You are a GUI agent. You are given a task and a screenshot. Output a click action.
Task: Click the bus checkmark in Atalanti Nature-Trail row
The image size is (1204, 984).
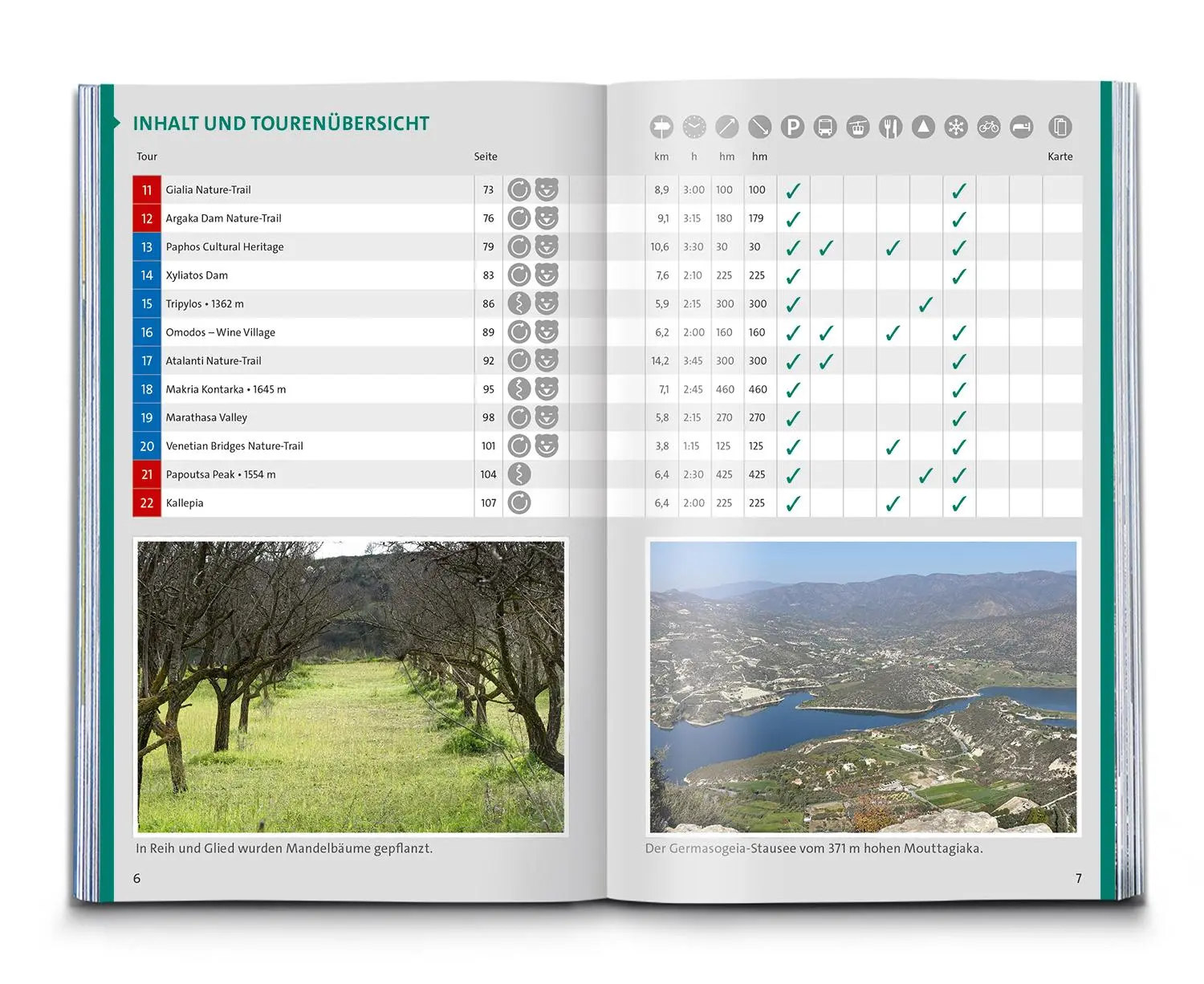pos(826,361)
